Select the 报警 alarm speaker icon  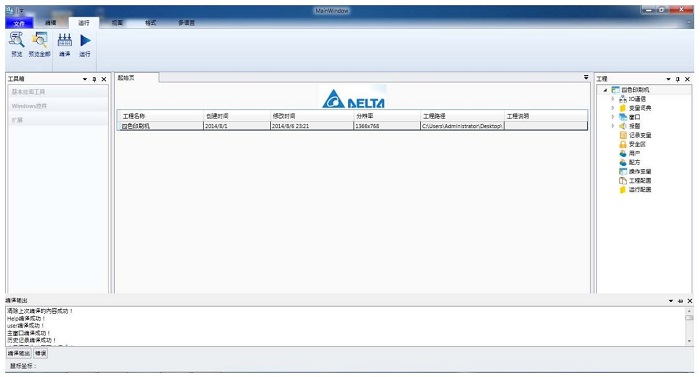[x=623, y=126]
